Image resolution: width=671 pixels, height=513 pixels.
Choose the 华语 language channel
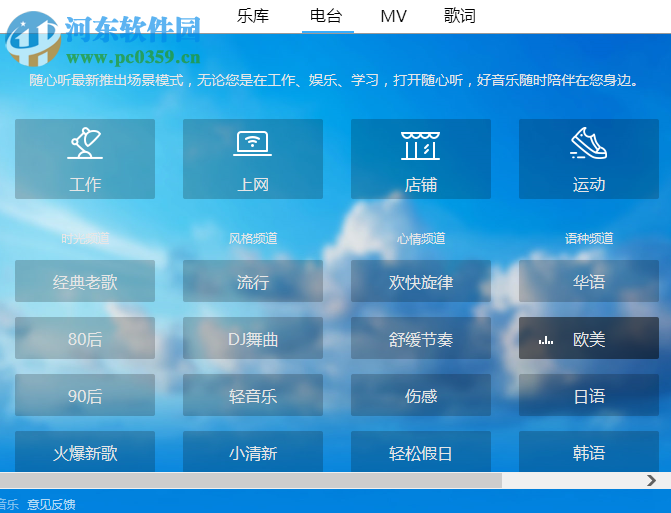[x=589, y=281]
